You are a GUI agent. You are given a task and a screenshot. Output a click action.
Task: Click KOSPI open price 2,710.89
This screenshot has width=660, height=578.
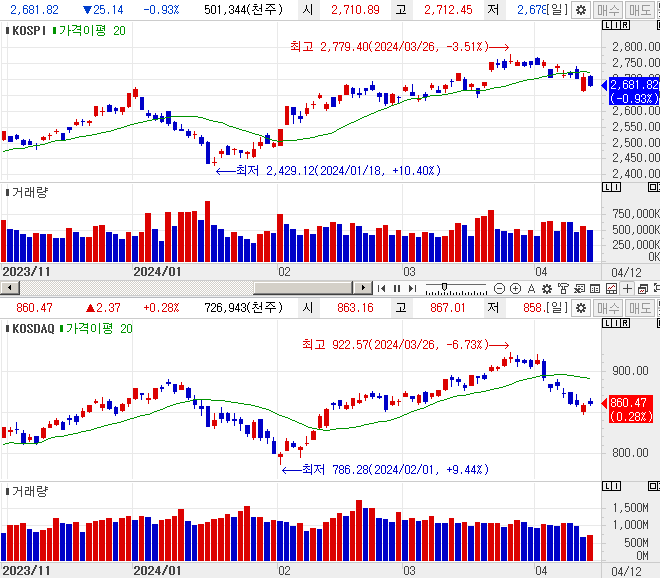(355, 10)
